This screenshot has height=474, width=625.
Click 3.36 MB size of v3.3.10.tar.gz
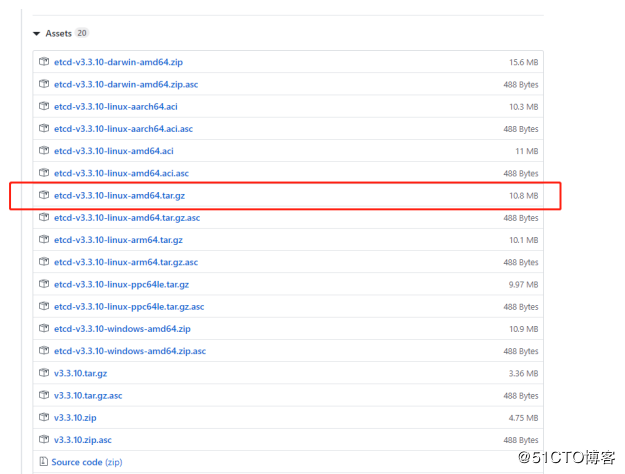coord(523,374)
